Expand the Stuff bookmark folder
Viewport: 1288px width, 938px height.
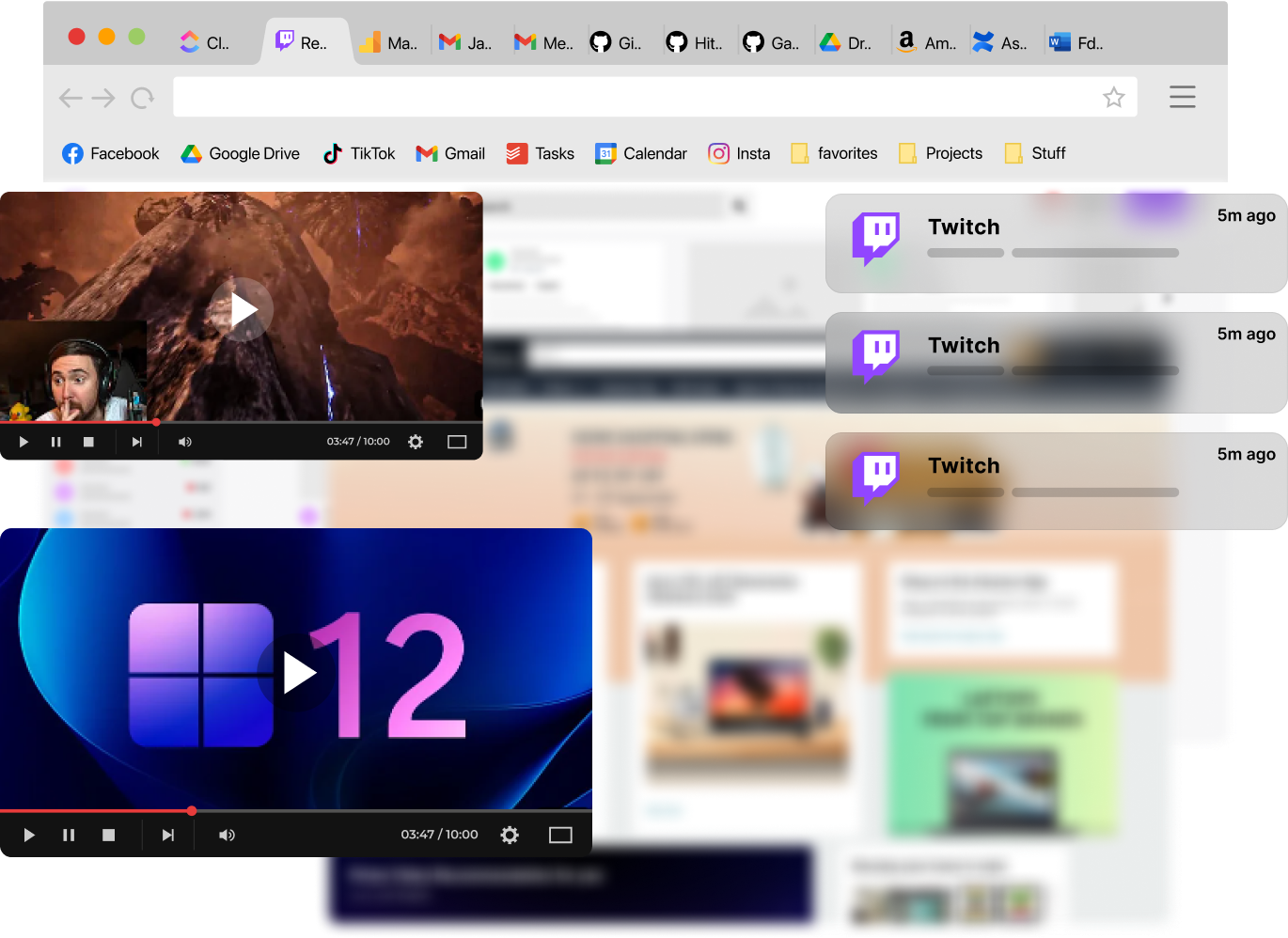point(1034,153)
